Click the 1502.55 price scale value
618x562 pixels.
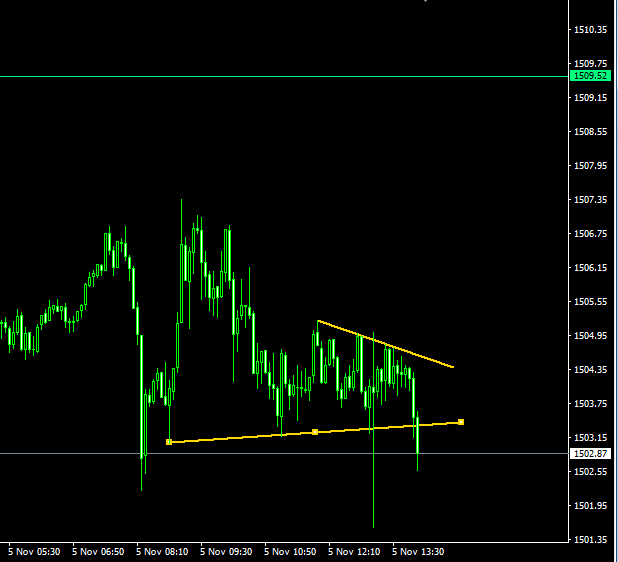(x=590, y=471)
